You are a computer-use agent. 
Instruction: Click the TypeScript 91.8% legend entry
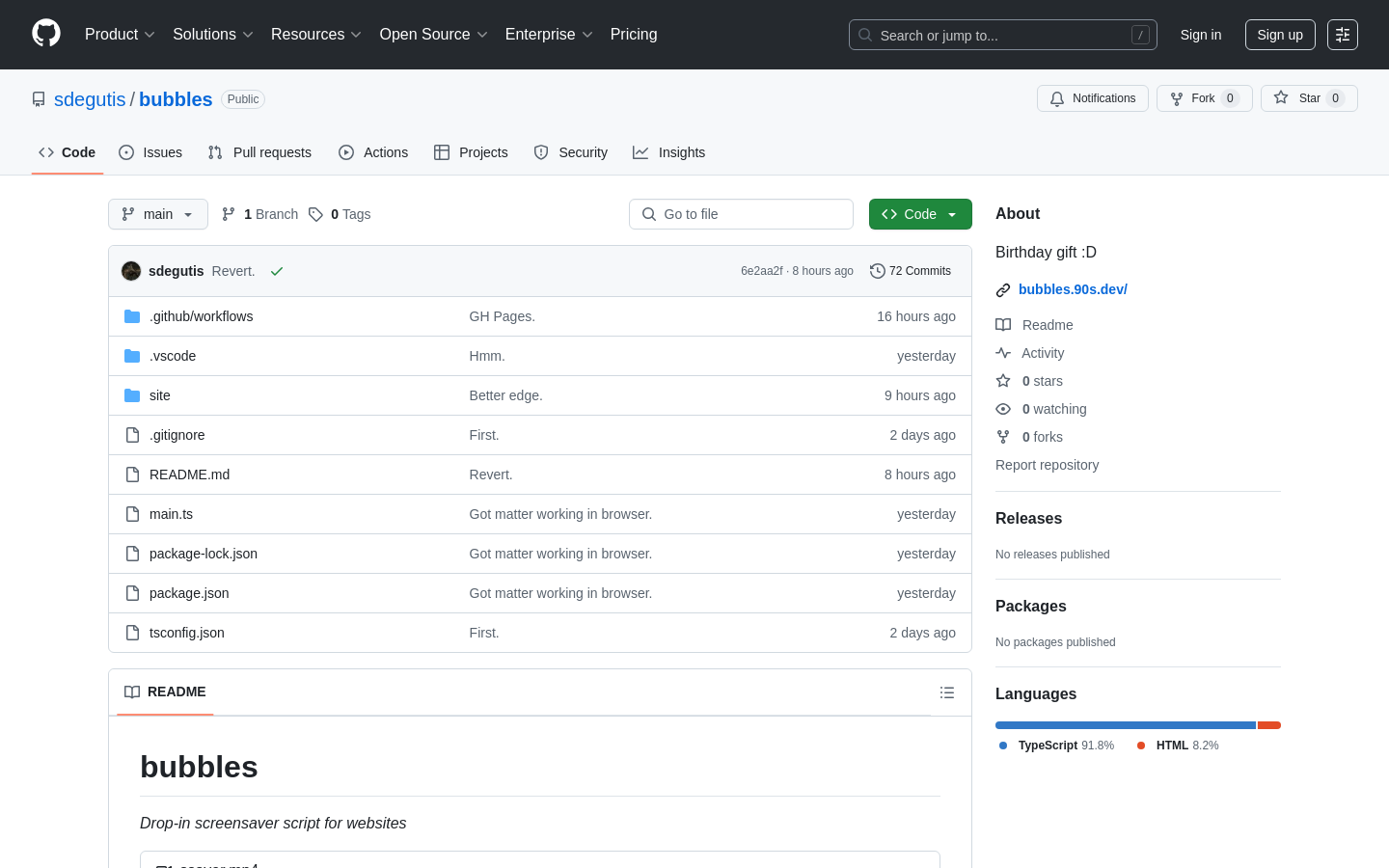click(x=1056, y=746)
